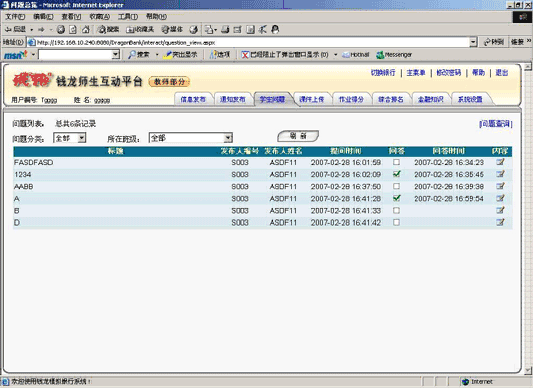Screen dimensions: 533x388
Task: Click in the address URL field
Action: pyautogui.click(x=248, y=43)
